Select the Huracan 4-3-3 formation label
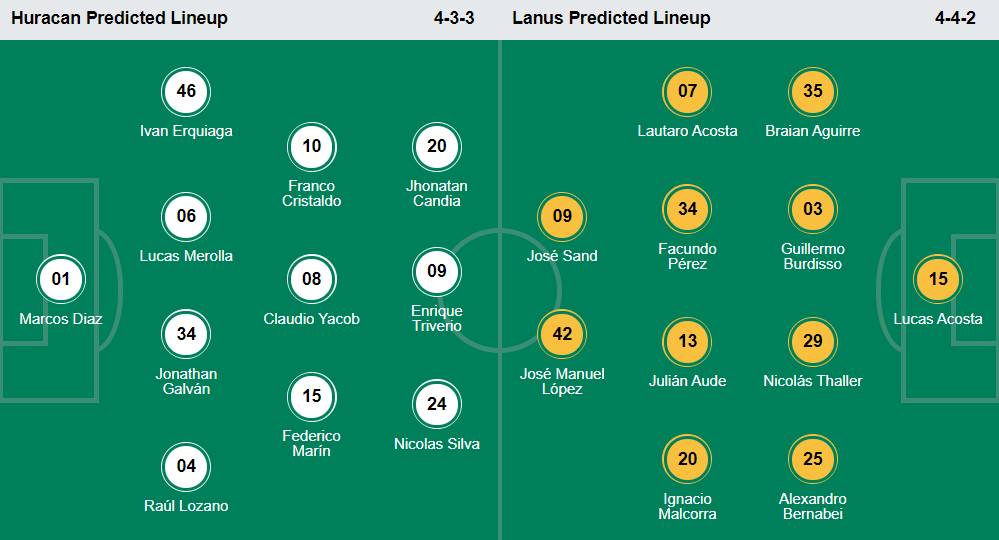Image resolution: width=999 pixels, height=540 pixels. click(x=454, y=18)
